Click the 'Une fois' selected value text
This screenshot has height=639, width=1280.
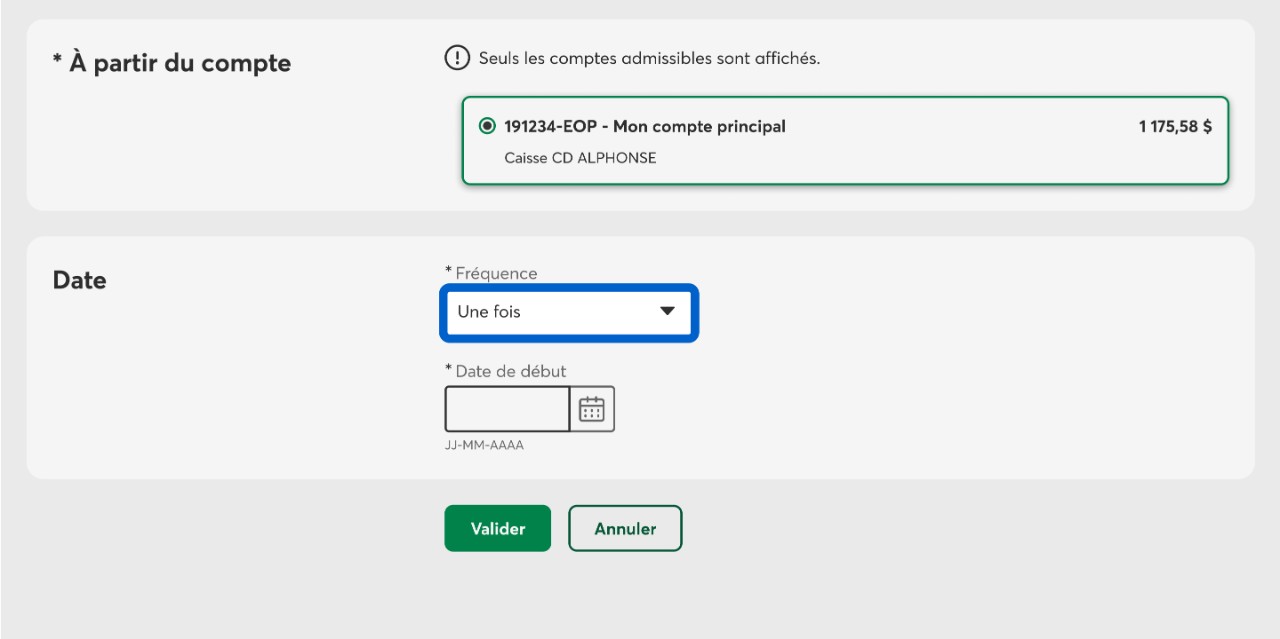click(x=489, y=312)
